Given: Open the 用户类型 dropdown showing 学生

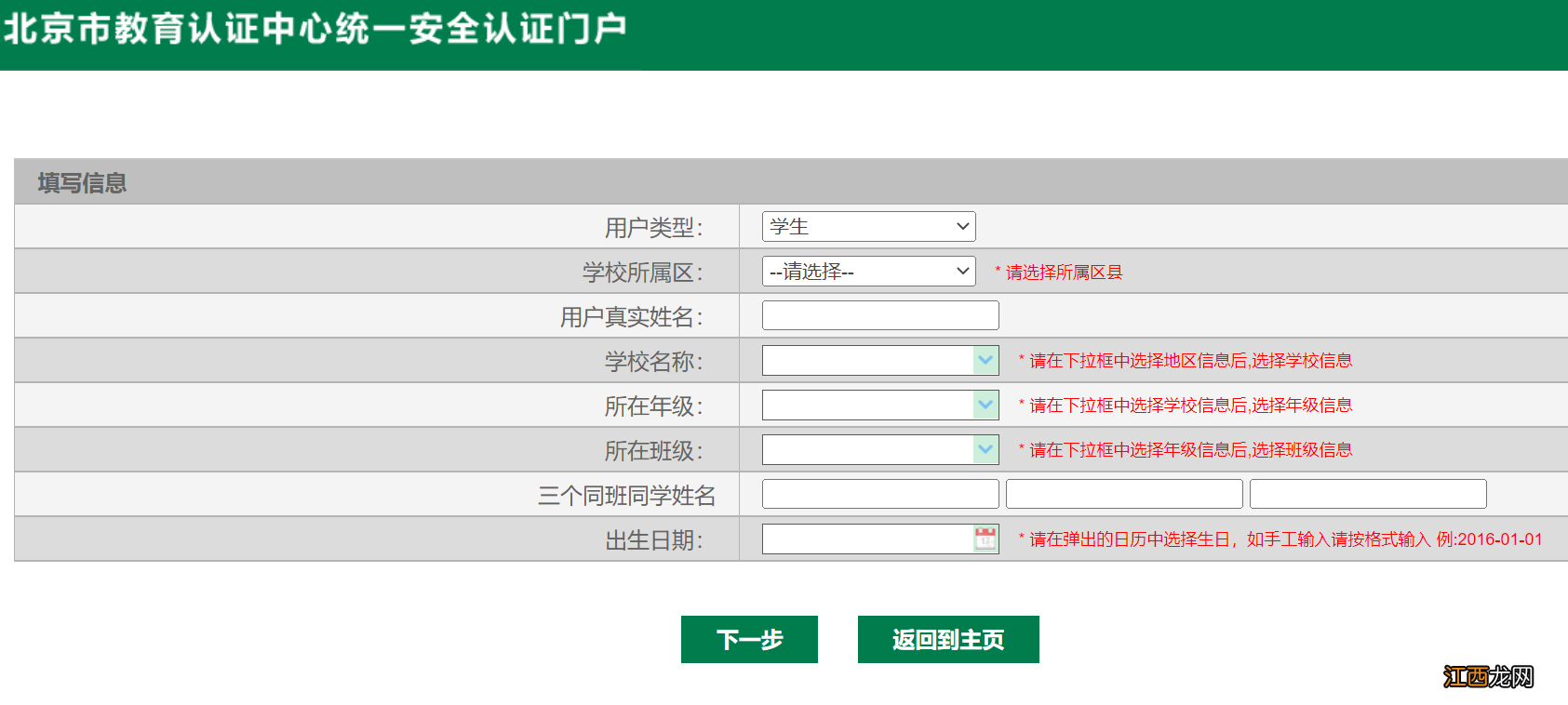Looking at the screenshot, I should click(869, 226).
